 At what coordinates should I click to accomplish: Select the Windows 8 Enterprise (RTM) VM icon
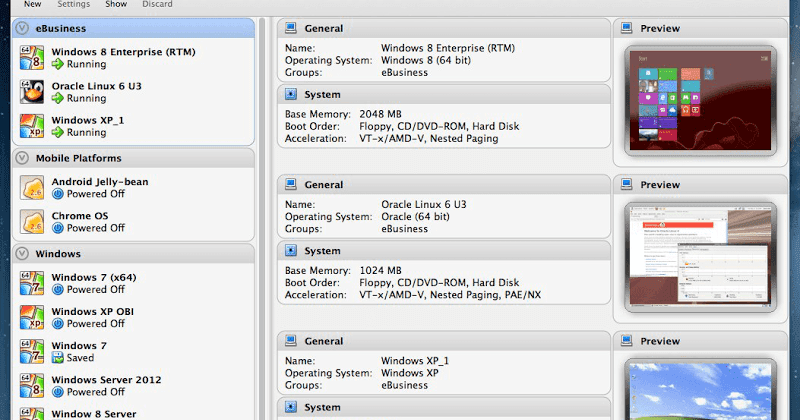[x=32, y=58]
